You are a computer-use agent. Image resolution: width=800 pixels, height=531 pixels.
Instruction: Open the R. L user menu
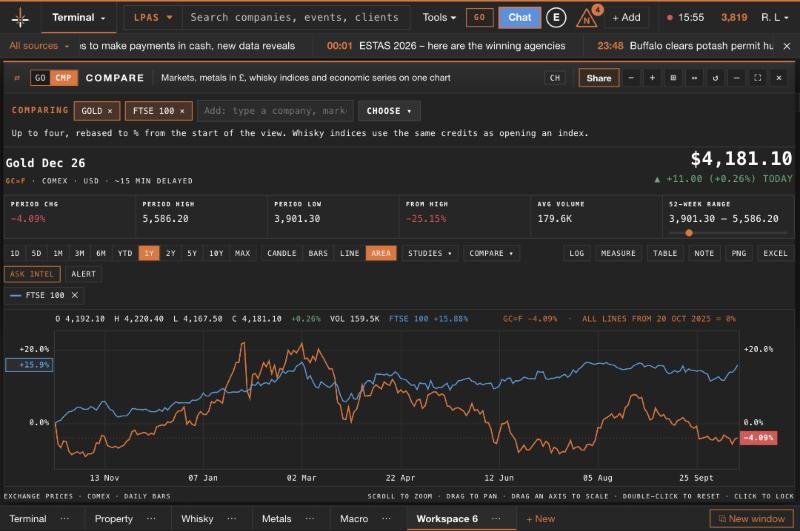click(x=774, y=18)
